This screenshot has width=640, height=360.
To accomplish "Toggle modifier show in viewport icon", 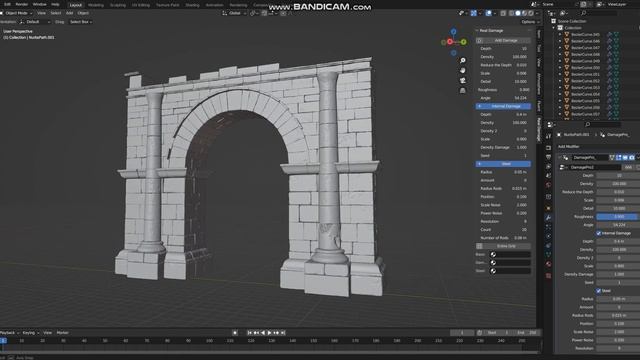I will pyautogui.click(x=625, y=157).
